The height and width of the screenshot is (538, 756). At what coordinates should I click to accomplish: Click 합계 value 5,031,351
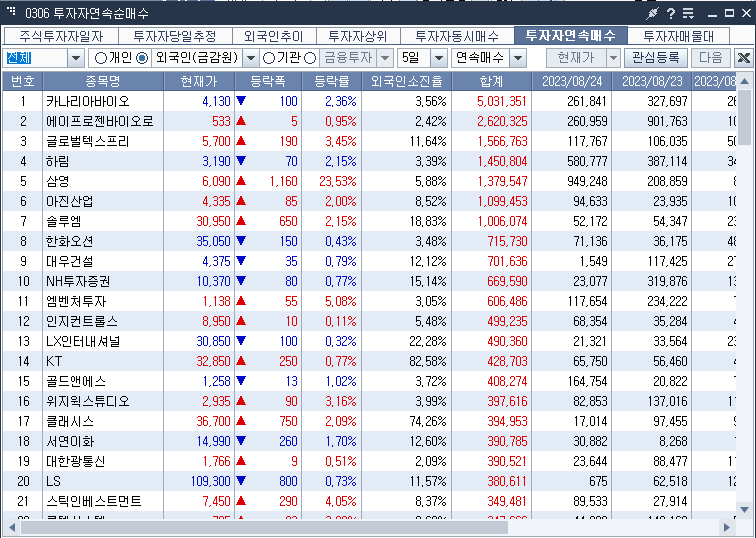tap(502, 101)
